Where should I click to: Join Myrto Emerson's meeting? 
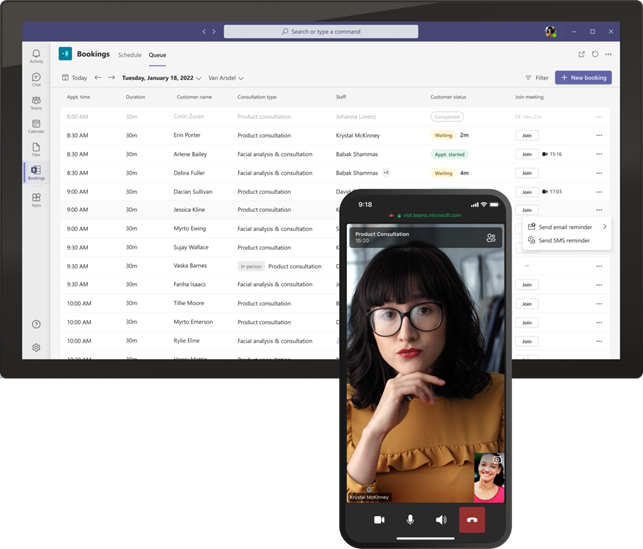(x=527, y=323)
